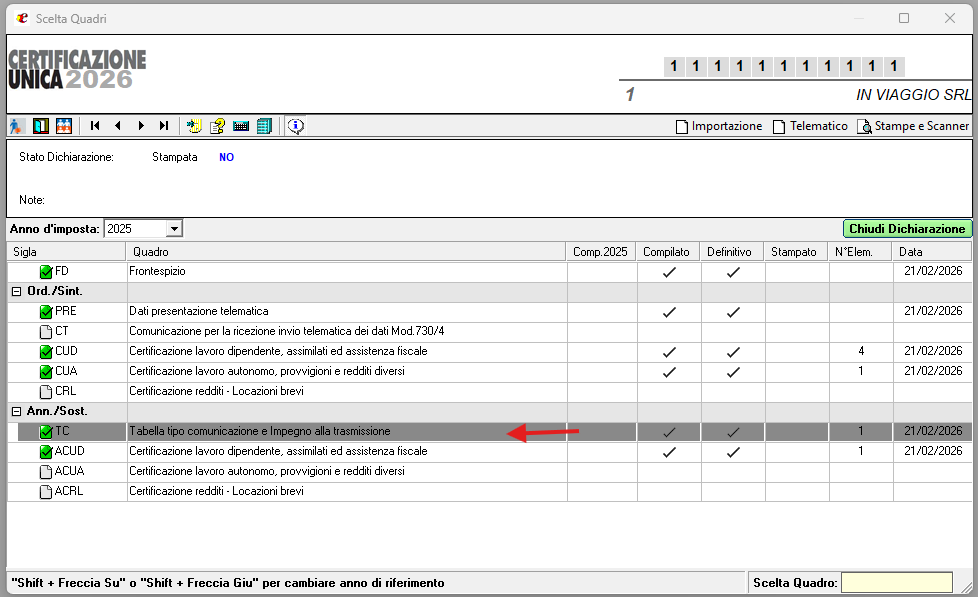
Task: Click the N°Elem. column header
Action: (x=859, y=252)
